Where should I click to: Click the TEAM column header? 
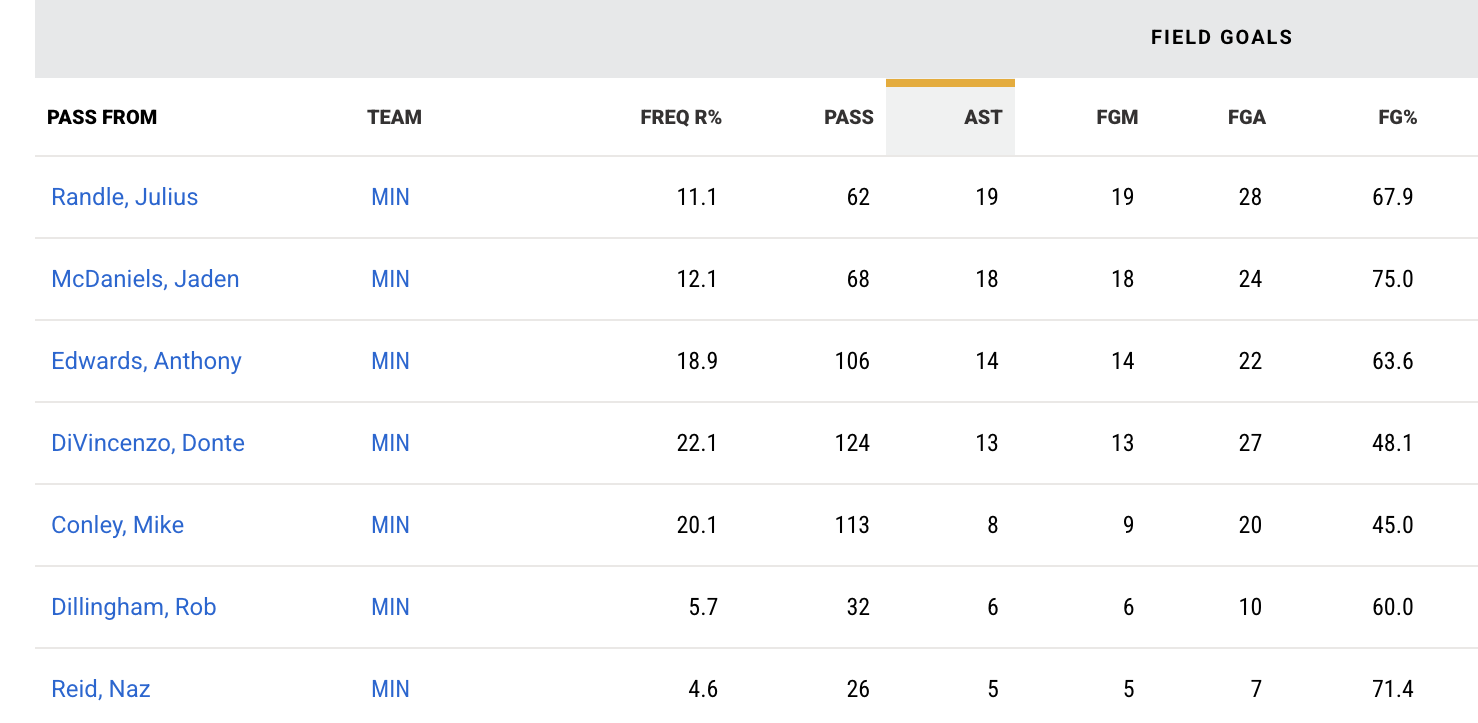pyautogui.click(x=394, y=117)
